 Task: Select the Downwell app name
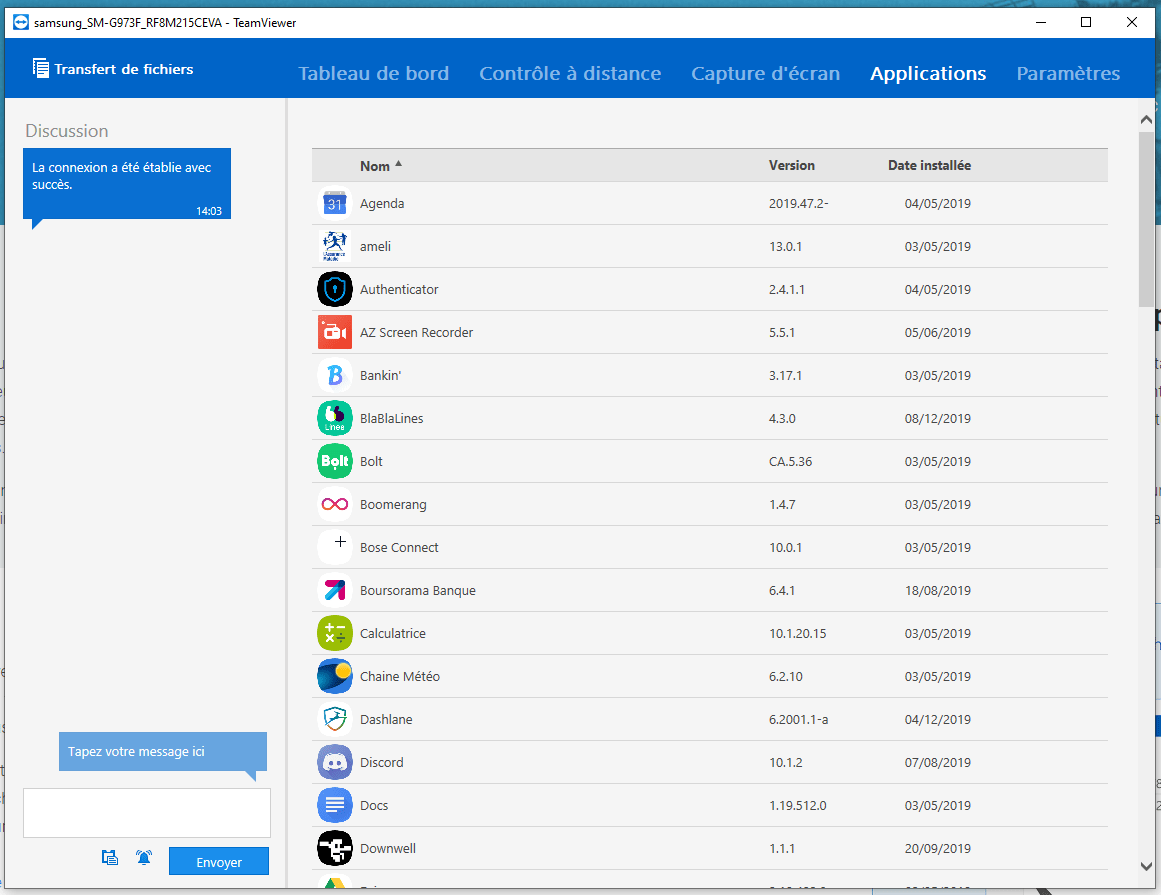[388, 848]
